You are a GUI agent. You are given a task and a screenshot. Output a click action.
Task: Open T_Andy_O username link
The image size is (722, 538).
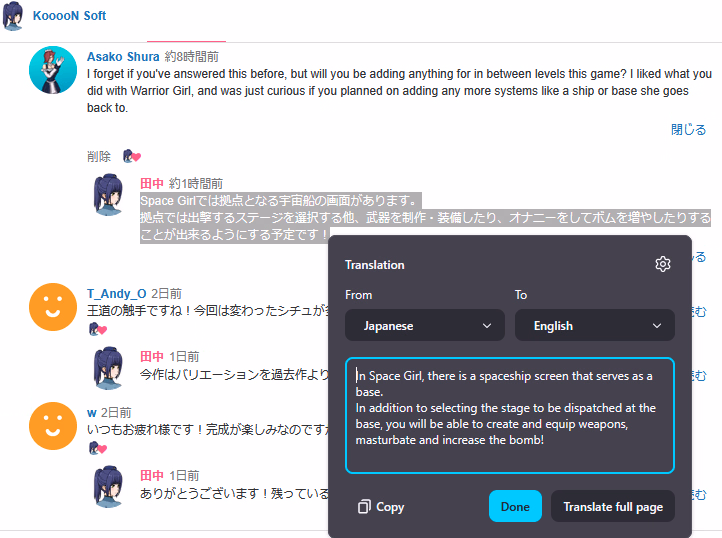point(116,293)
